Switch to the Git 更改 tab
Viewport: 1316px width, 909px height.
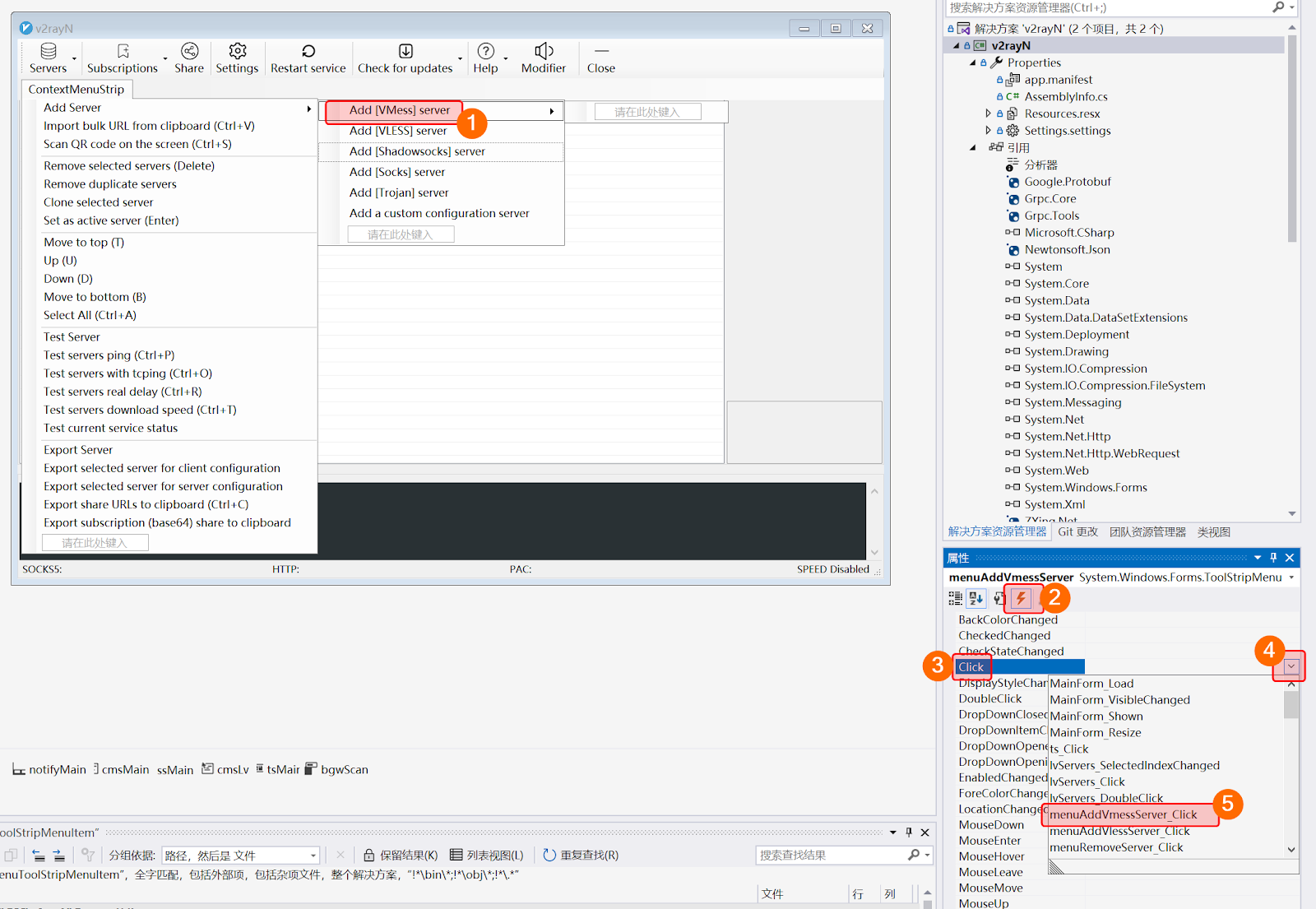pyautogui.click(x=1077, y=532)
